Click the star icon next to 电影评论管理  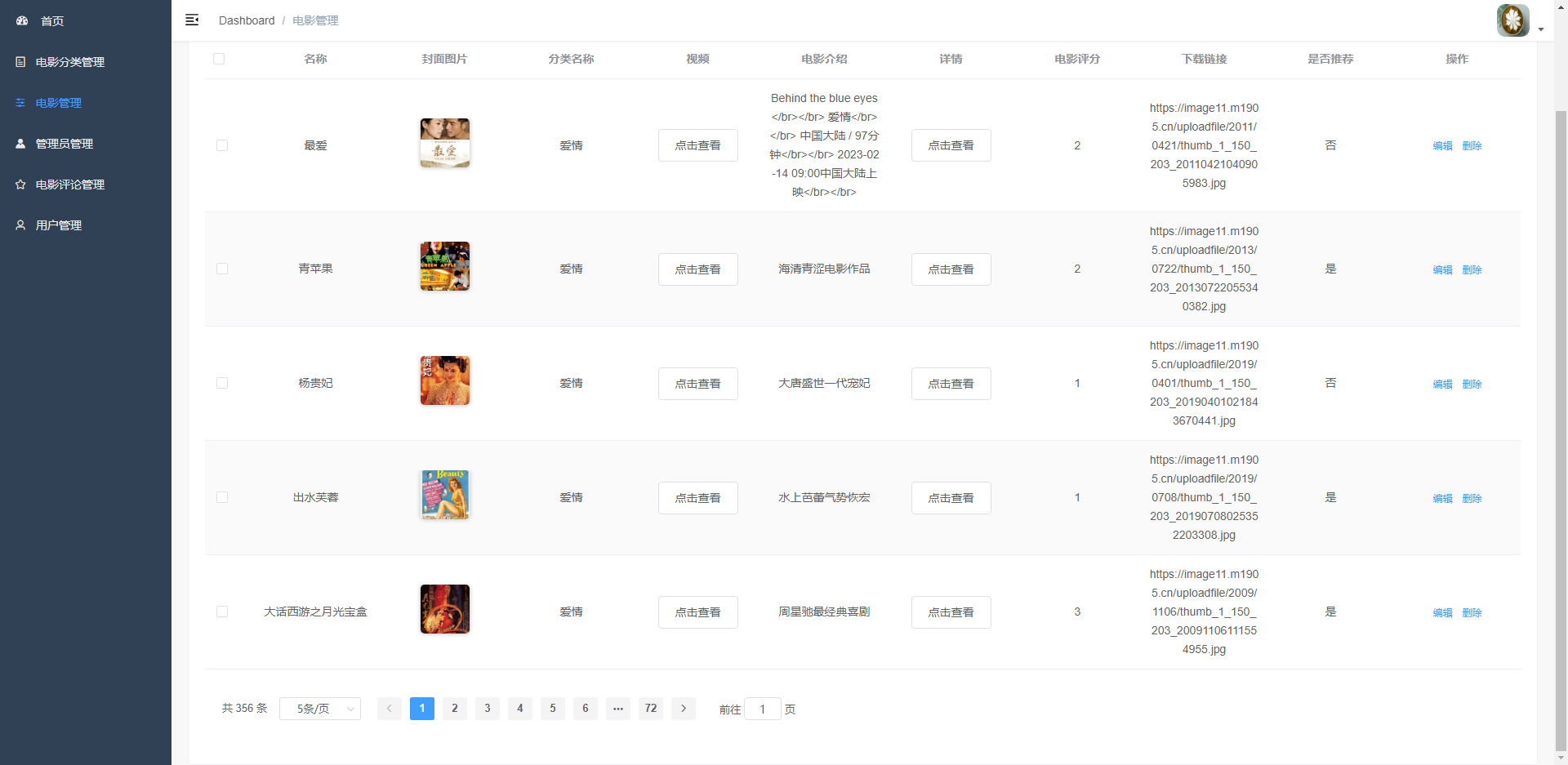tap(20, 185)
